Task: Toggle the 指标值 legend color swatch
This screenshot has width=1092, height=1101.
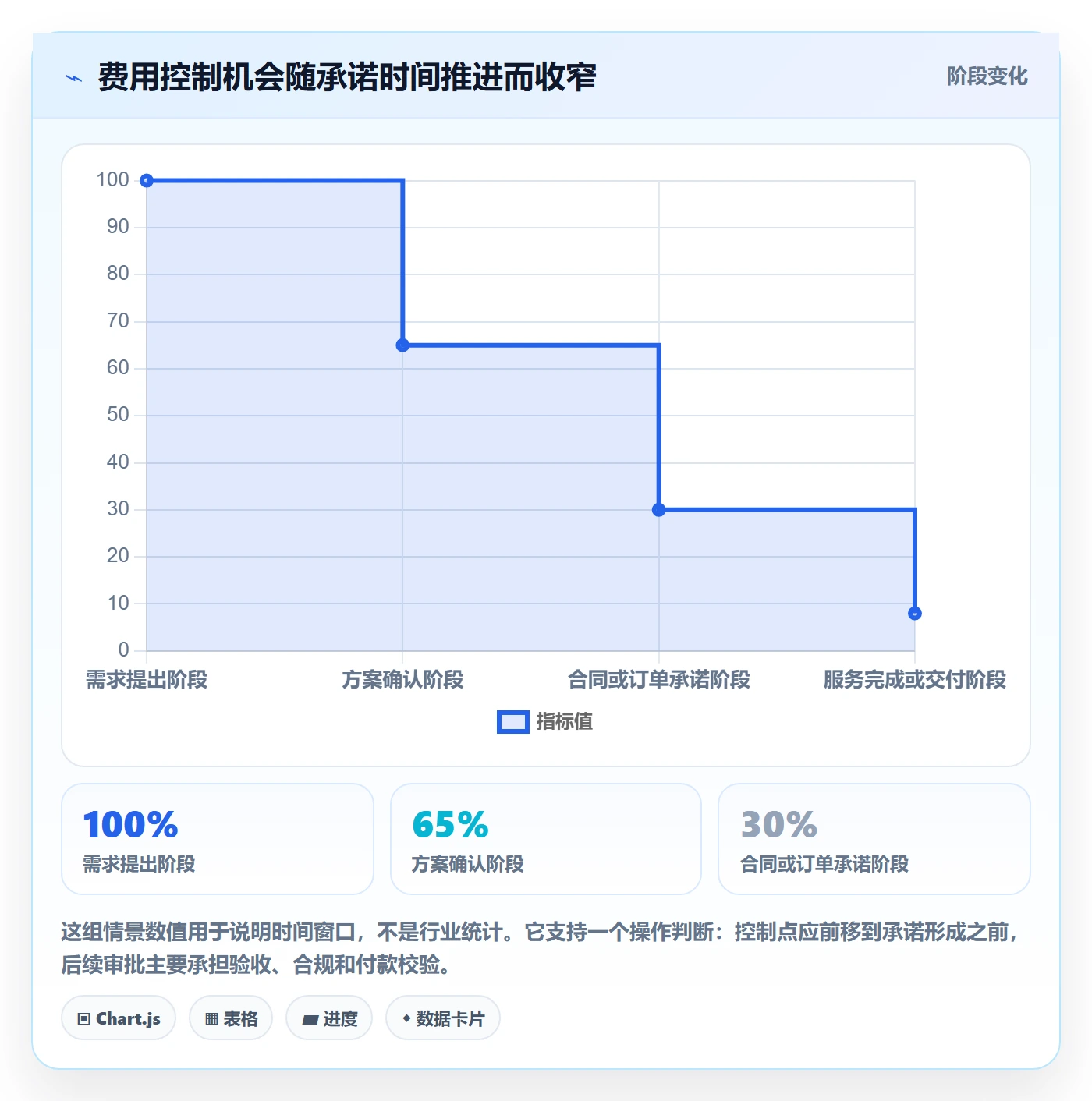Action: pyautogui.click(x=513, y=722)
